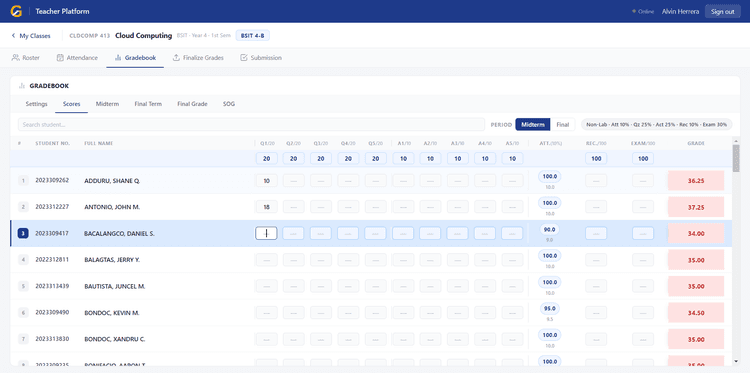Click the 34.00 grade cell
This screenshot has width=750, height=373.
(696, 233)
